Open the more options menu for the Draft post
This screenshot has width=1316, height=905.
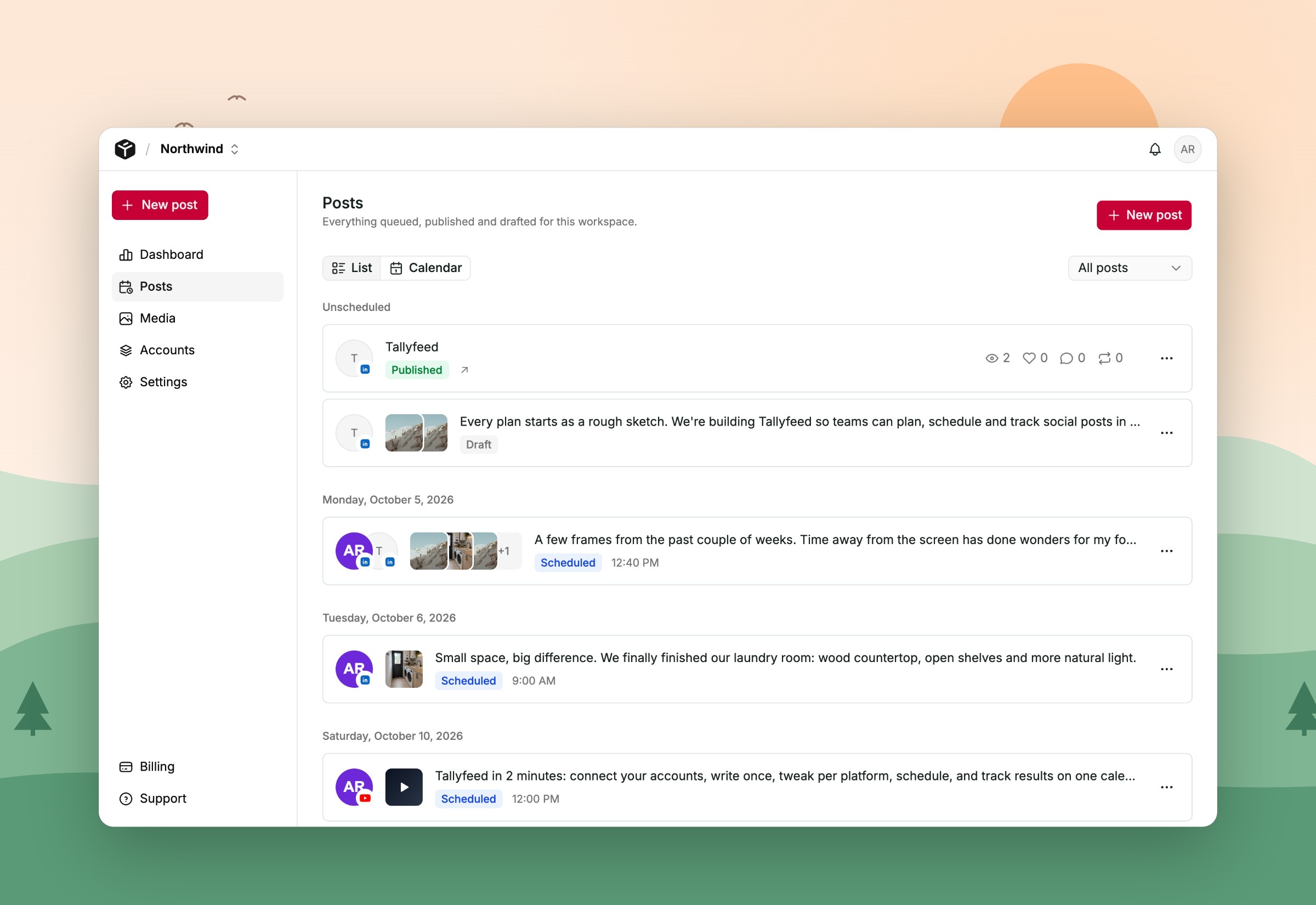point(1166,433)
